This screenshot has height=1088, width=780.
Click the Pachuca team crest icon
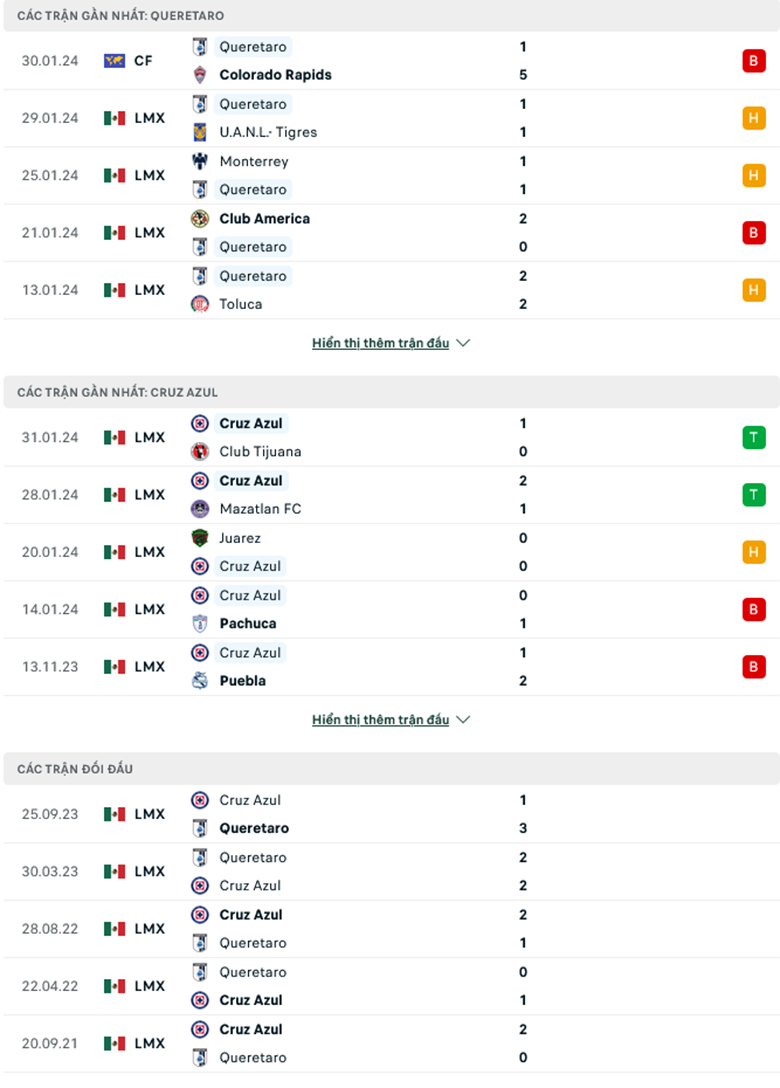[200, 624]
